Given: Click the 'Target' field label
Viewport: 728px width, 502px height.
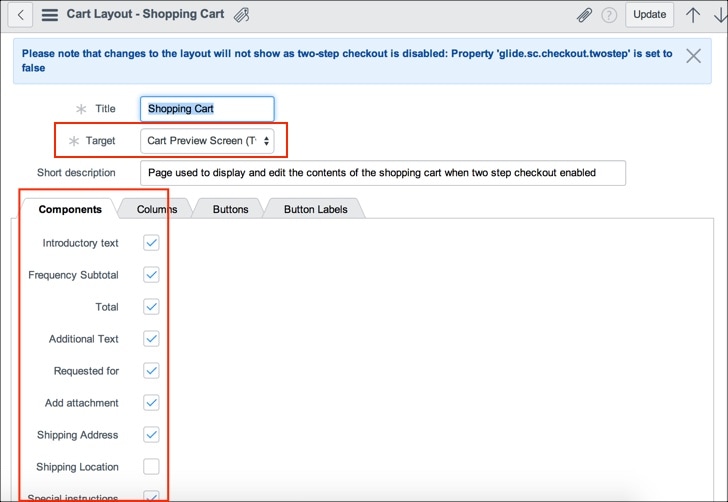Looking at the screenshot, I should coord(100,141).
